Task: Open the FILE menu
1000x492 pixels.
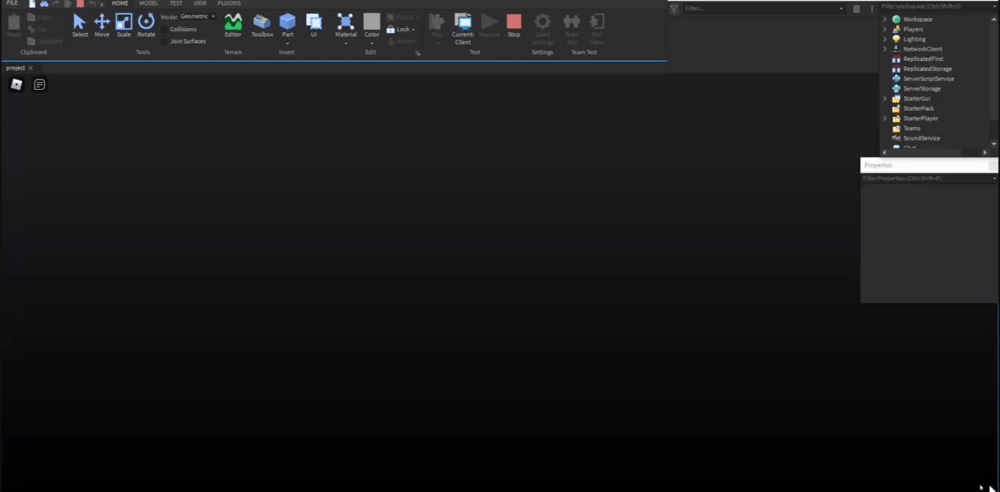Action: pyautogui.click(x=12, y=3)
